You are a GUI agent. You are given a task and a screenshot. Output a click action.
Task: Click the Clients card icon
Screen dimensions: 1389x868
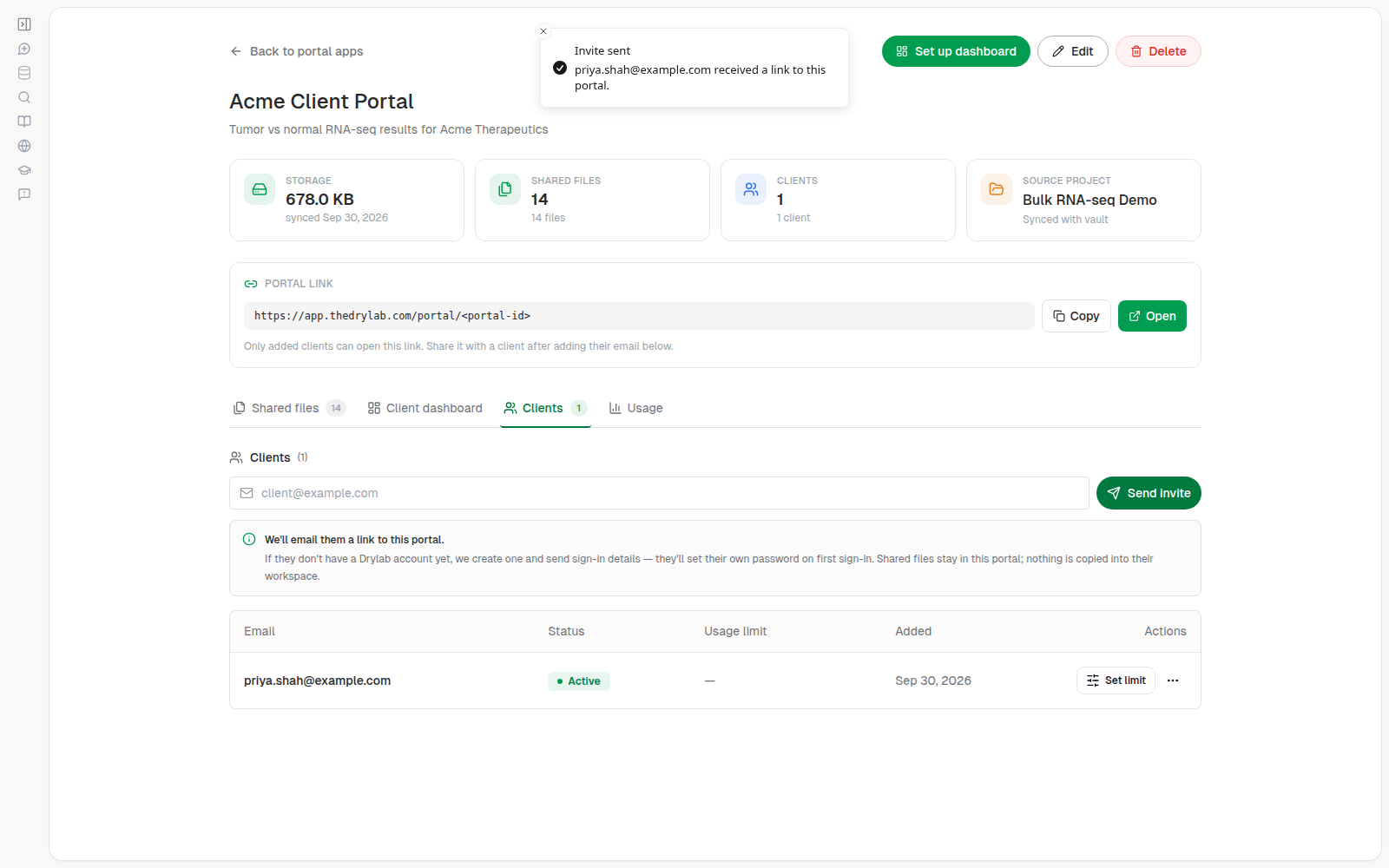pos(751,189)
